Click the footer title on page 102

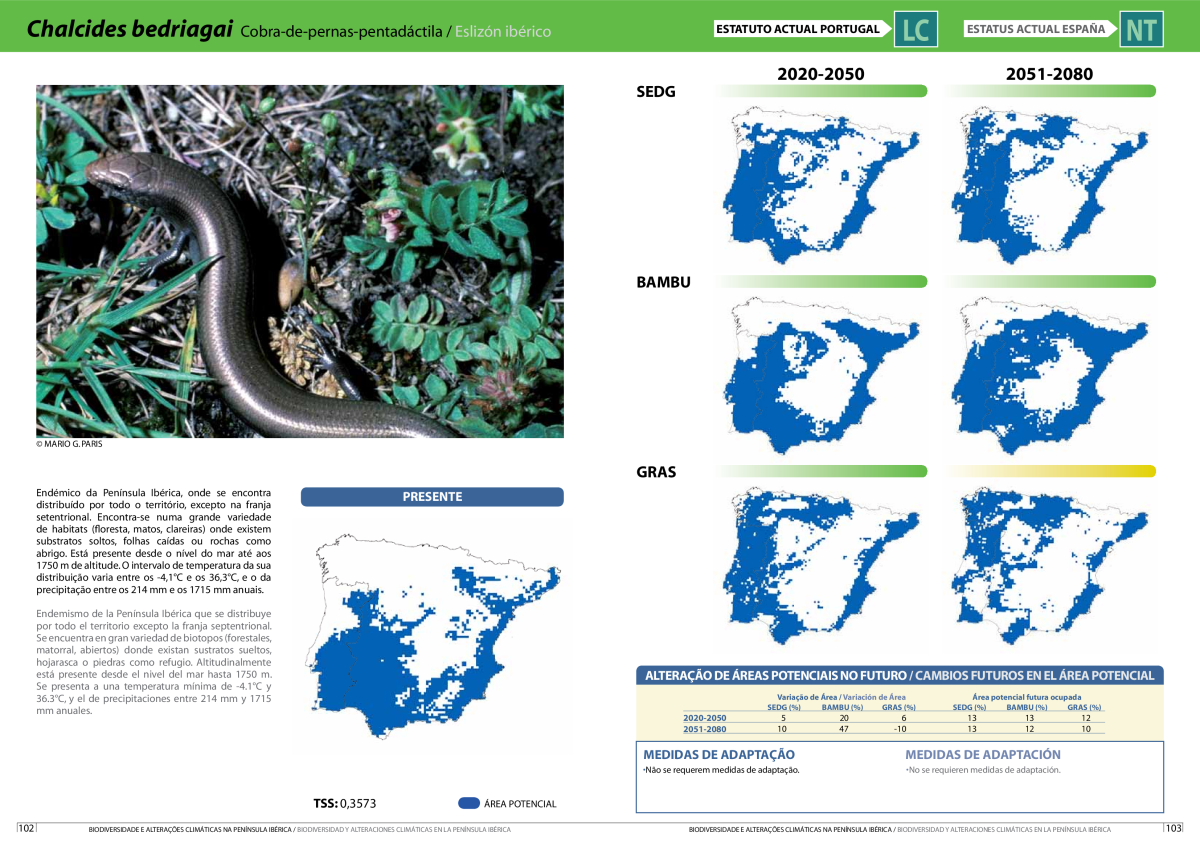click(x=300, y=829)
